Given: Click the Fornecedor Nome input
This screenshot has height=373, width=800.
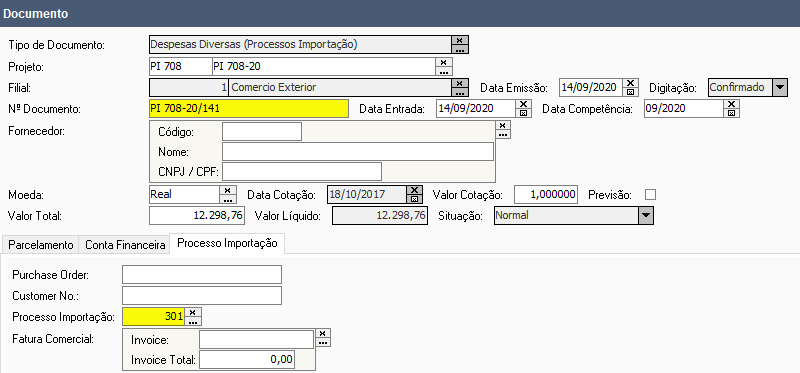Looking at the screenshot, I should pyautogui.click(x=358, y=152).
